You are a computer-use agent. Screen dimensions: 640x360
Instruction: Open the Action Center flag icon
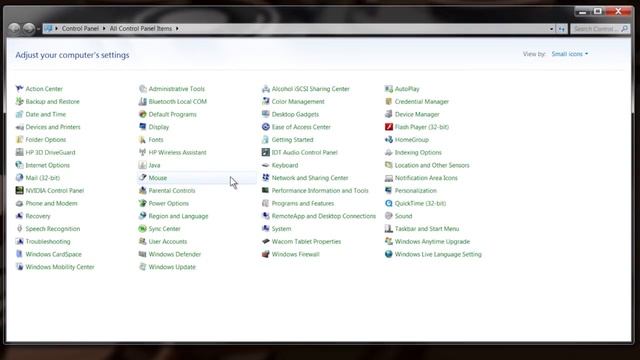[19, 89]
